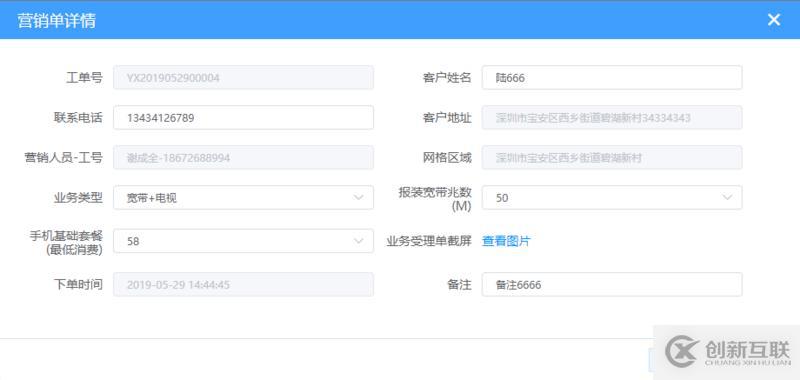Viewport: 800px width, 380px height.
Task: Click the 业务类型 label
Action: [78, 198]
